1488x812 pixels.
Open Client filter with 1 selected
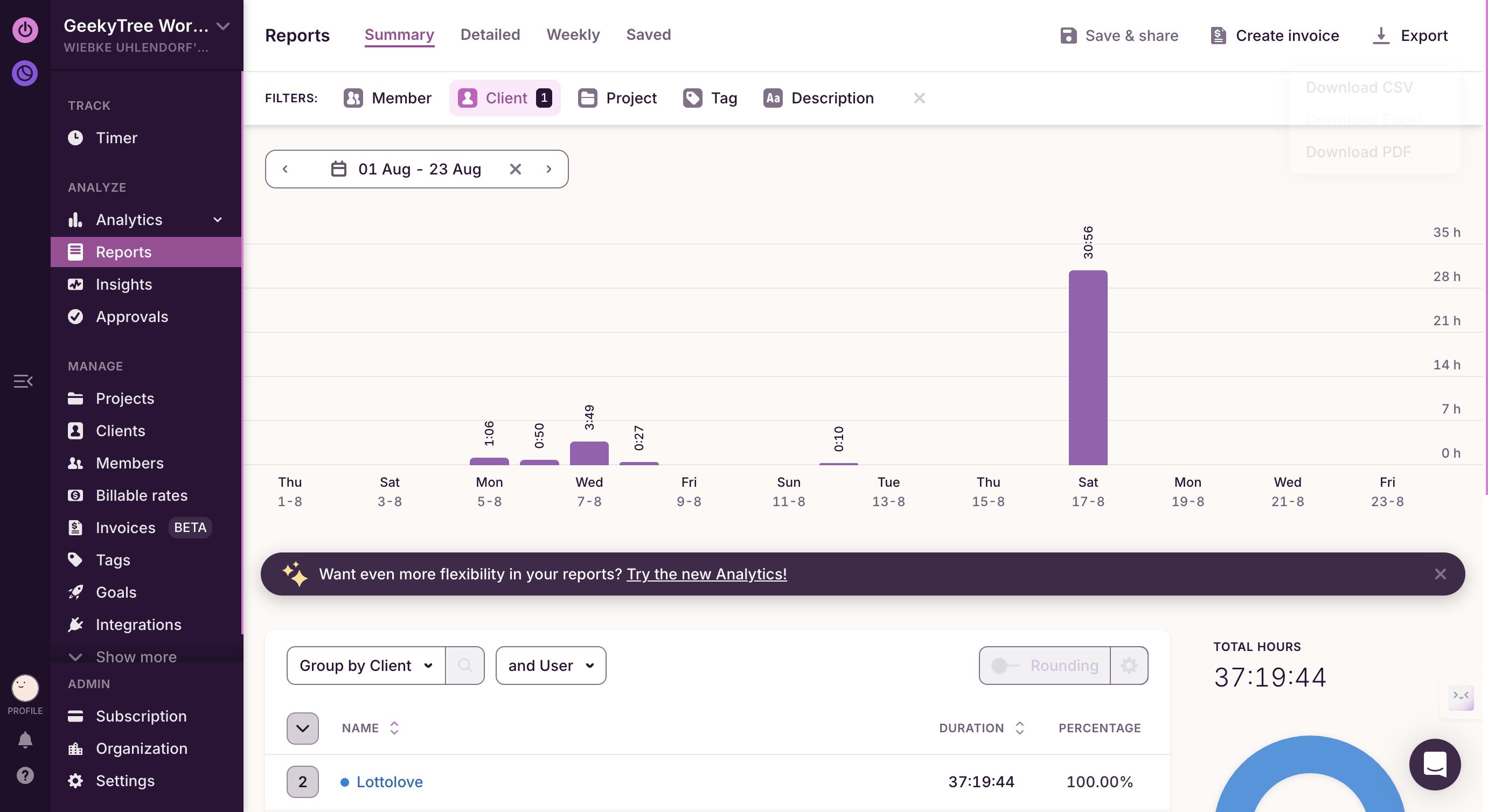pyautogui.click(x=505, y=98)
